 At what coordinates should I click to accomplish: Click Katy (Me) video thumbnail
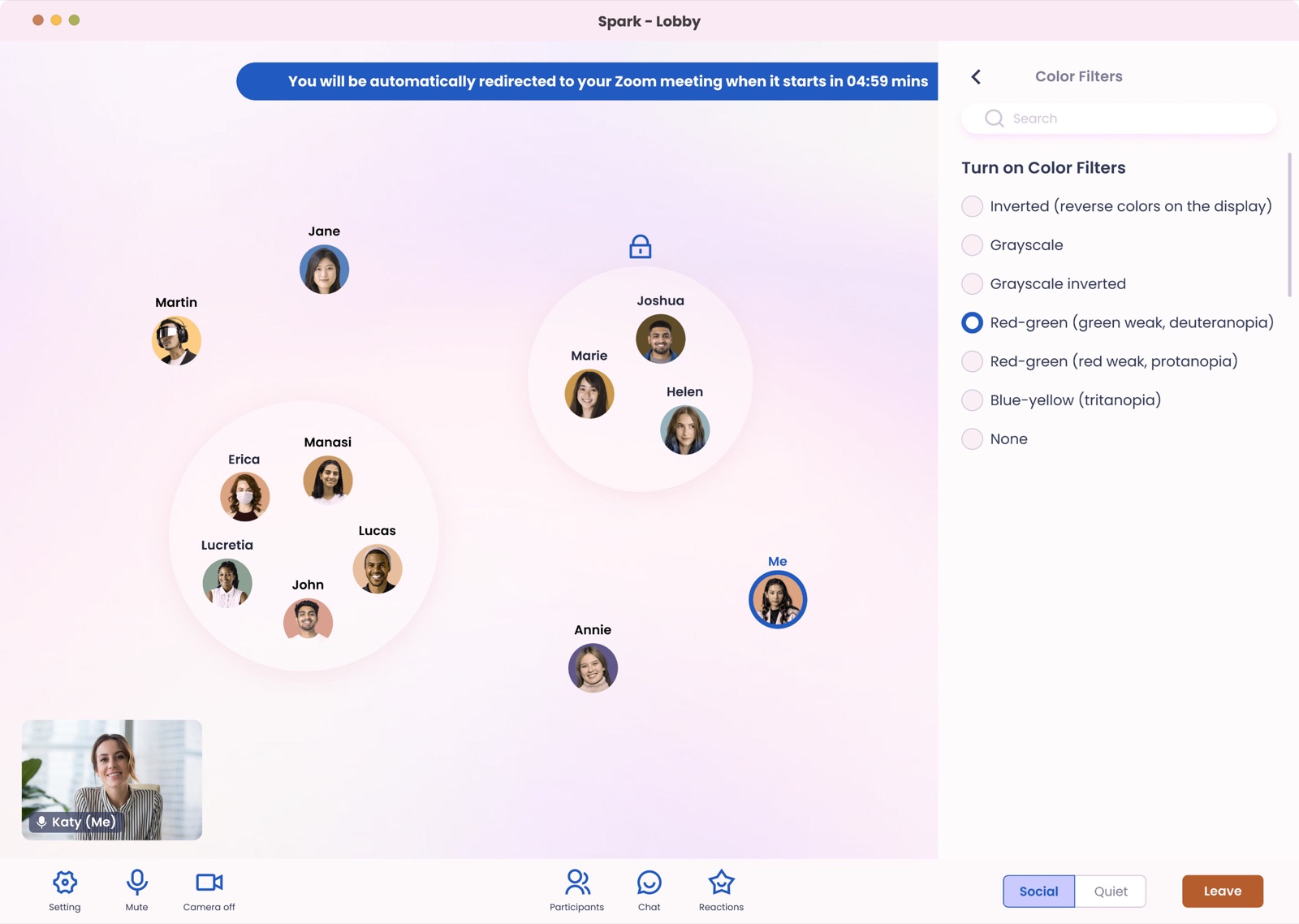click(112, 779)
